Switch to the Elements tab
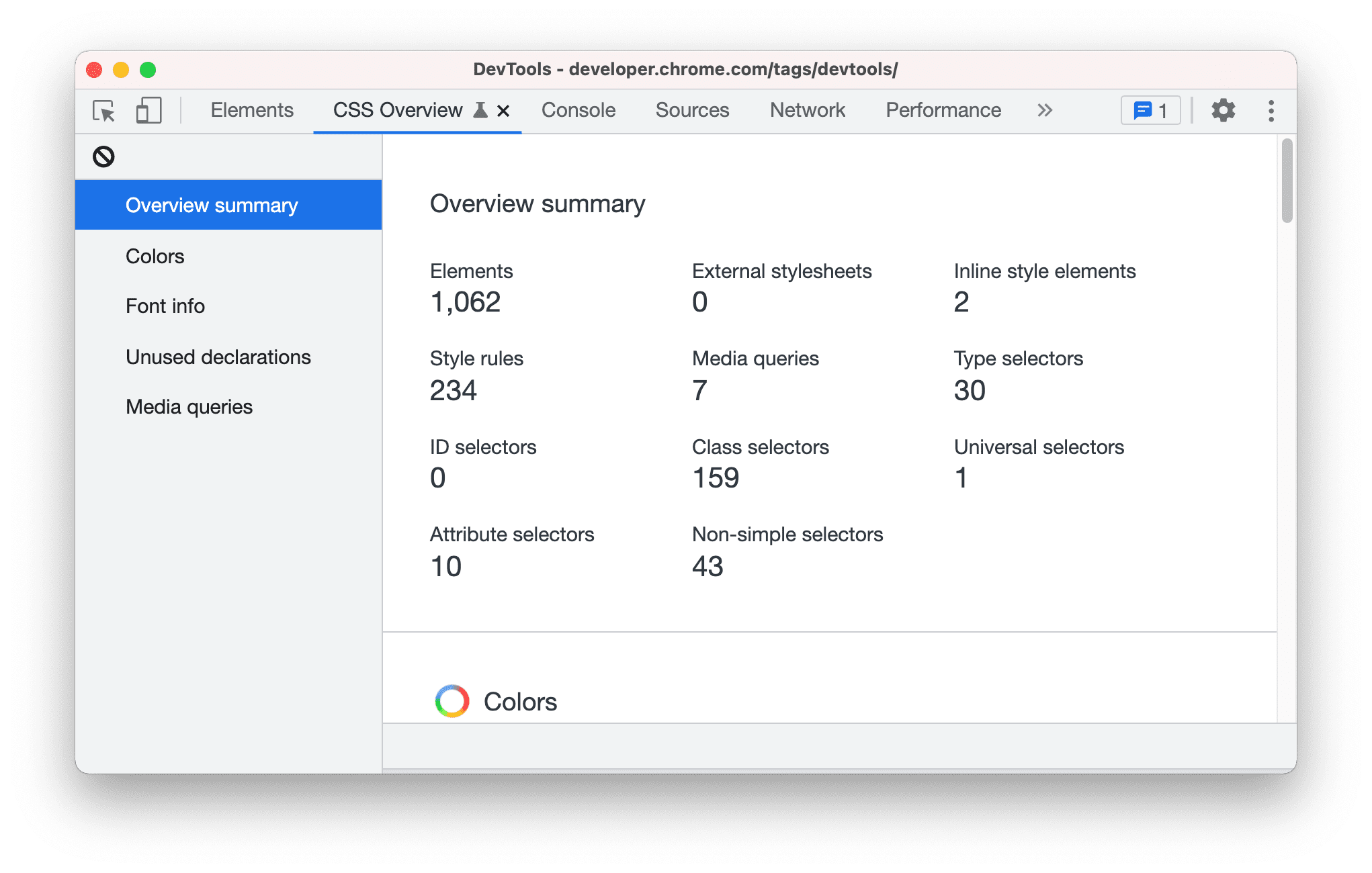Screen dimensions: 1372x873 click(252, 110)
